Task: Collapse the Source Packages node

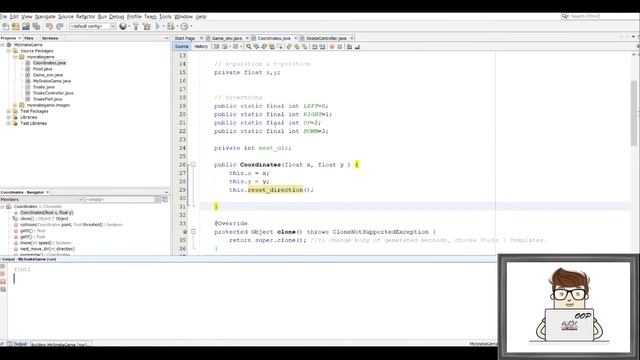Action: pos(9,51)
